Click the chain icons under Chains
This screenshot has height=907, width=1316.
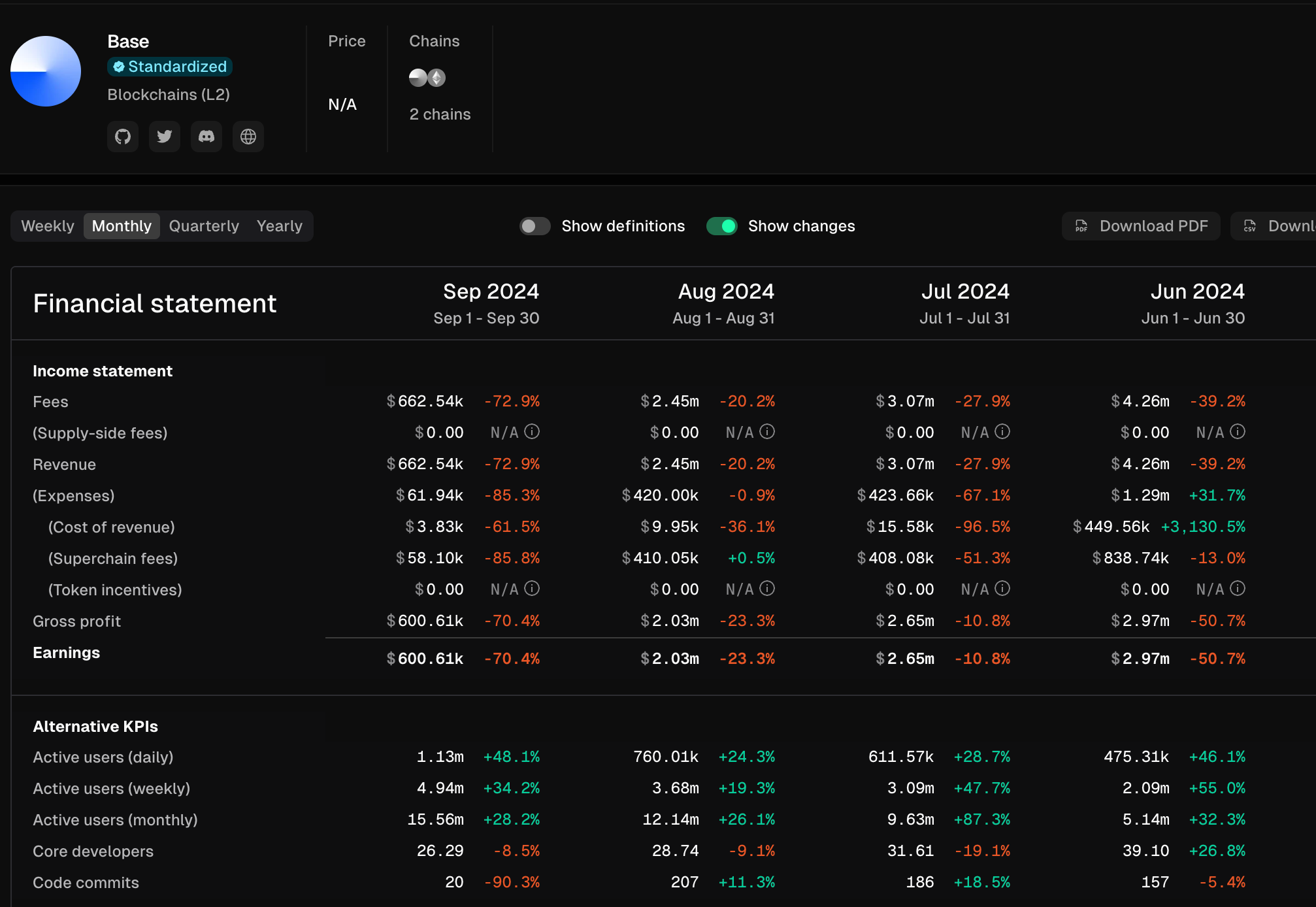(427, 78)
